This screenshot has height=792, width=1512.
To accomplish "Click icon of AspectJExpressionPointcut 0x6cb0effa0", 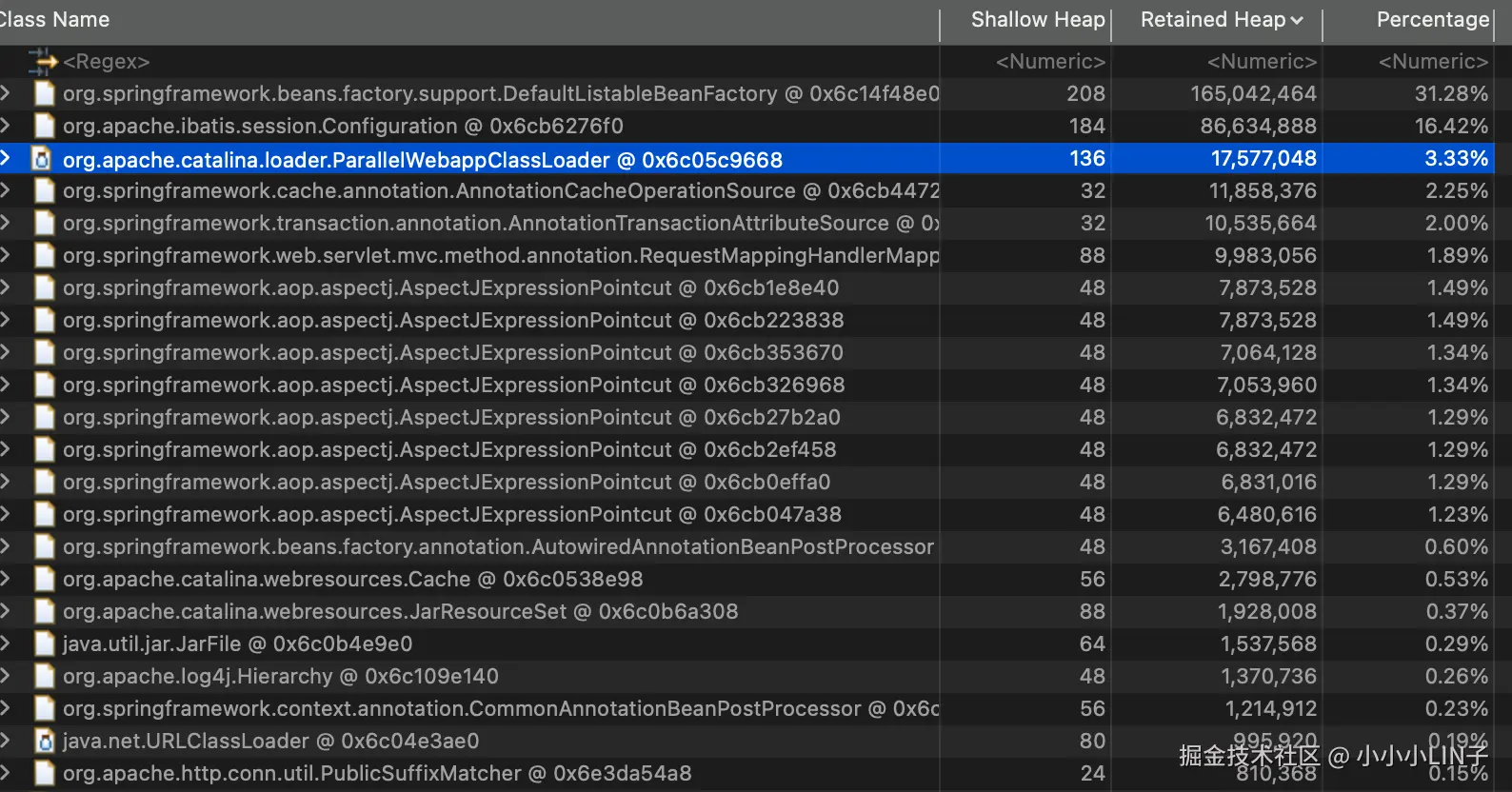I will [x=44, y=482].
